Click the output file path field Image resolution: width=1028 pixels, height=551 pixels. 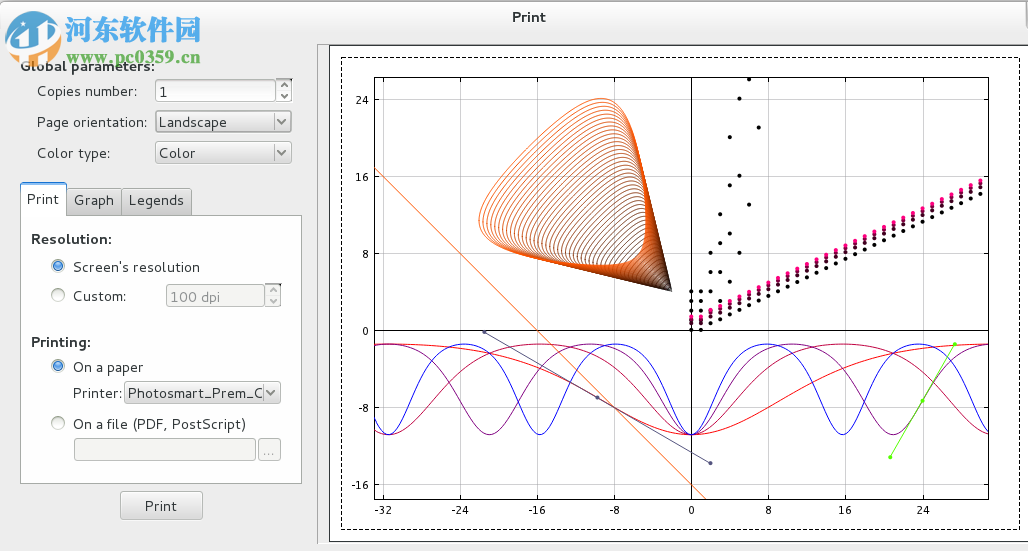[165, 451]
